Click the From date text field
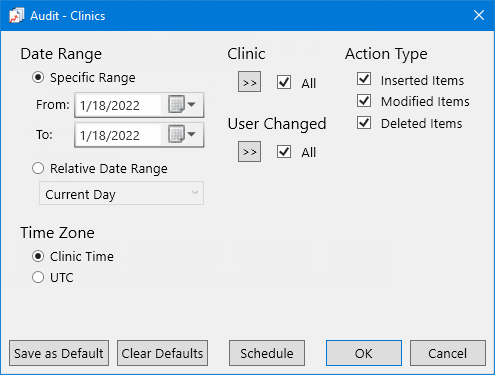This screenshot has width=495, height=375. [119, 105]
